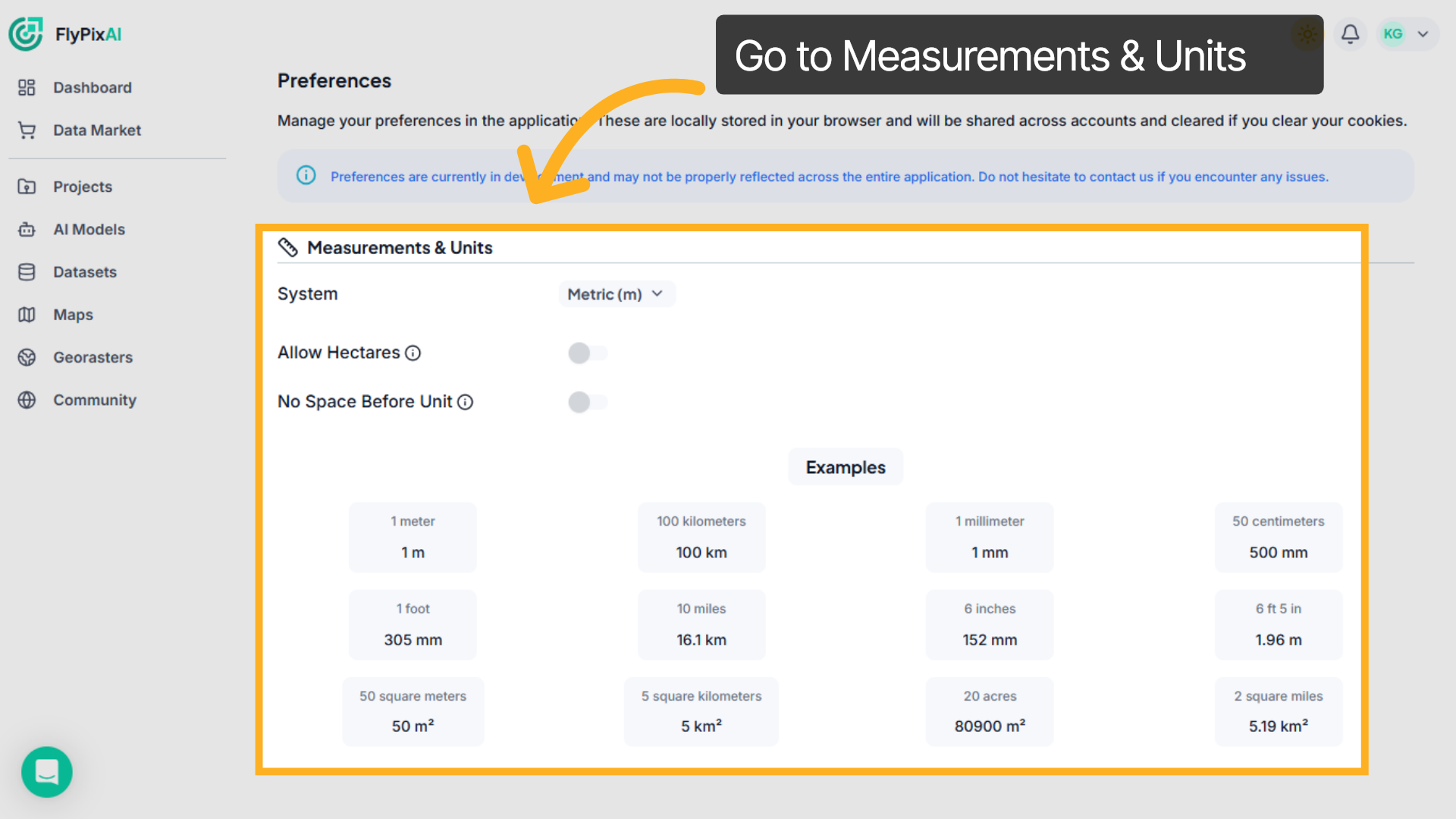
Task: Open notifications bell
Action: [1350, 33]
